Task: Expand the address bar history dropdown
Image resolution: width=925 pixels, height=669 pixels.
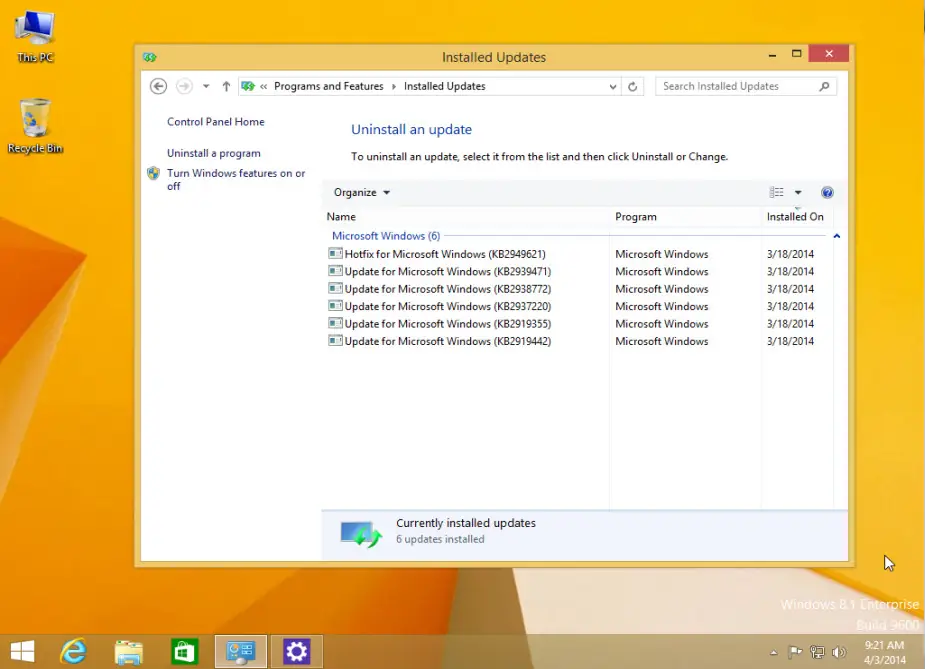Action: pos(612,87)
